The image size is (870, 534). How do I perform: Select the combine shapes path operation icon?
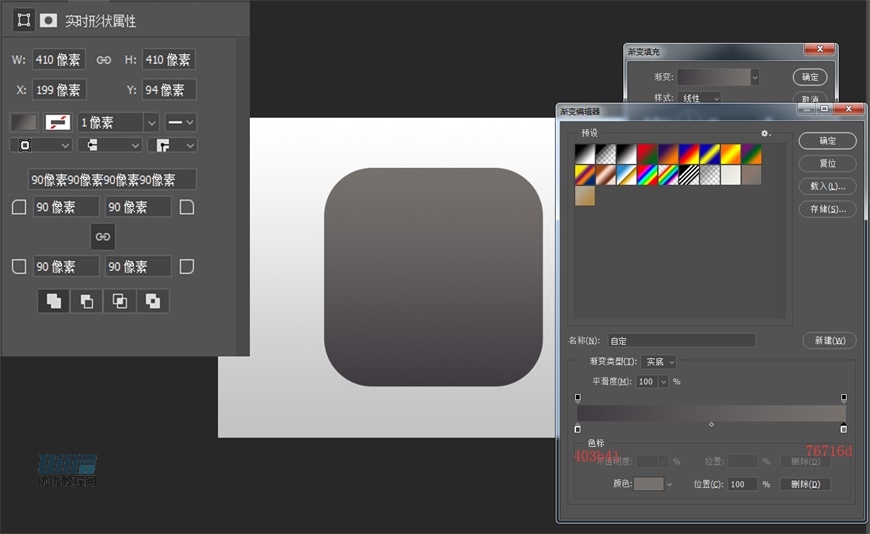coord(54,301)
